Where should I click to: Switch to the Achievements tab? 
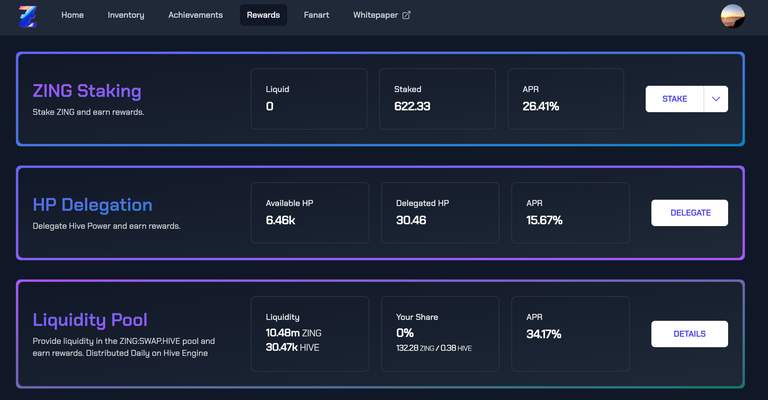[x=195, y=15]
